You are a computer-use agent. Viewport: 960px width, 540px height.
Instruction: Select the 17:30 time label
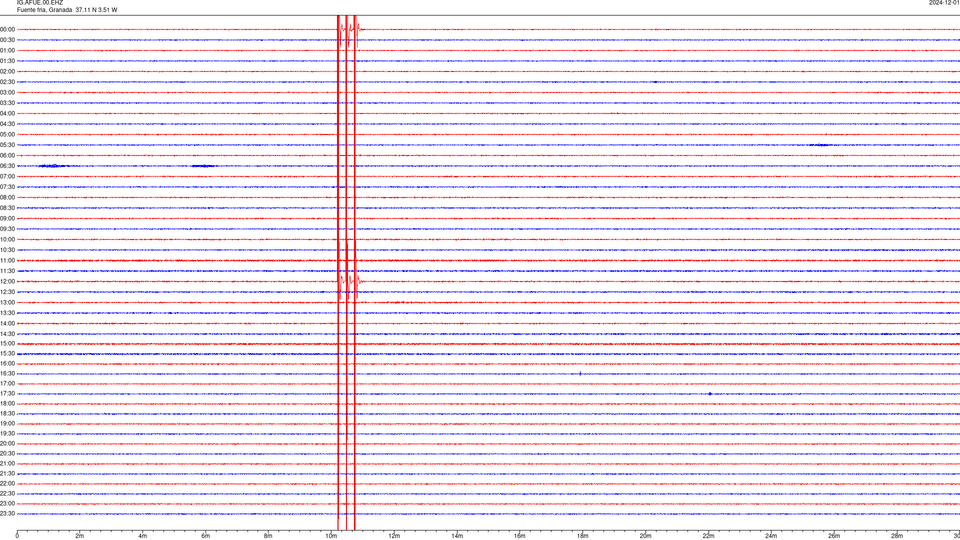tap(7, 394)
